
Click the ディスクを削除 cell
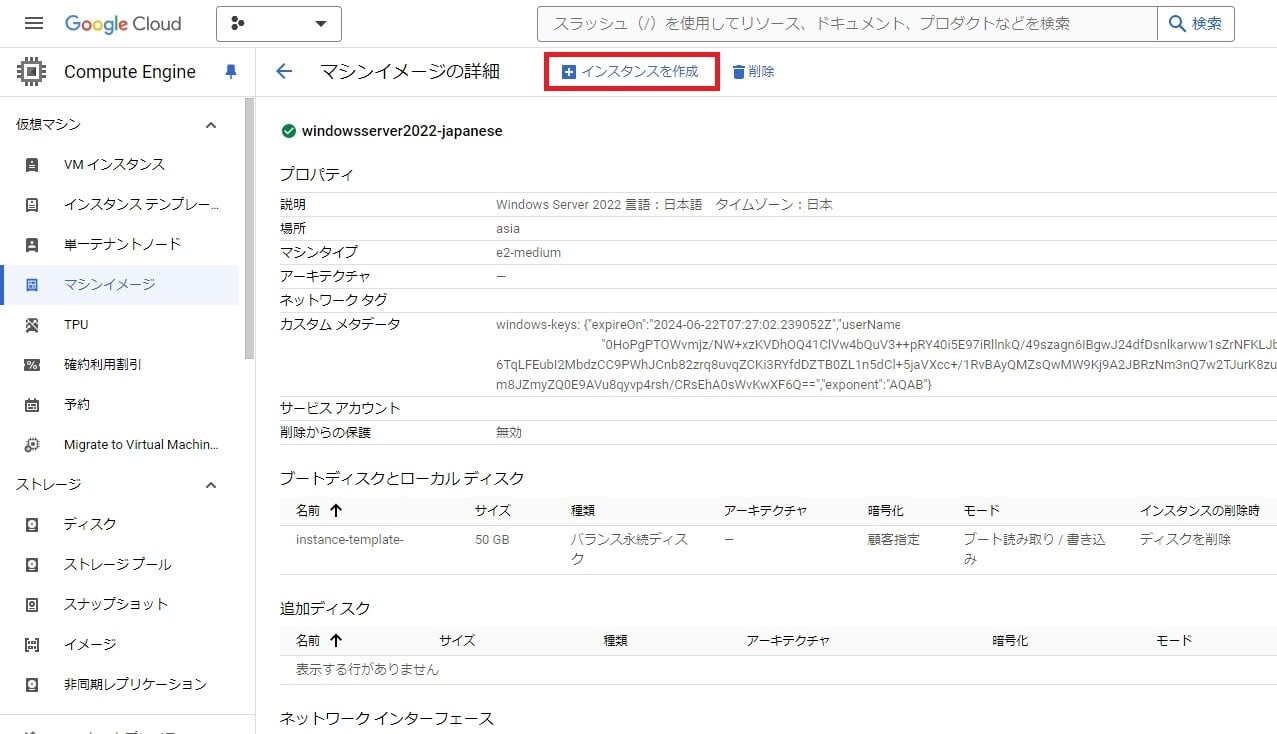[x=1185, y=539]
